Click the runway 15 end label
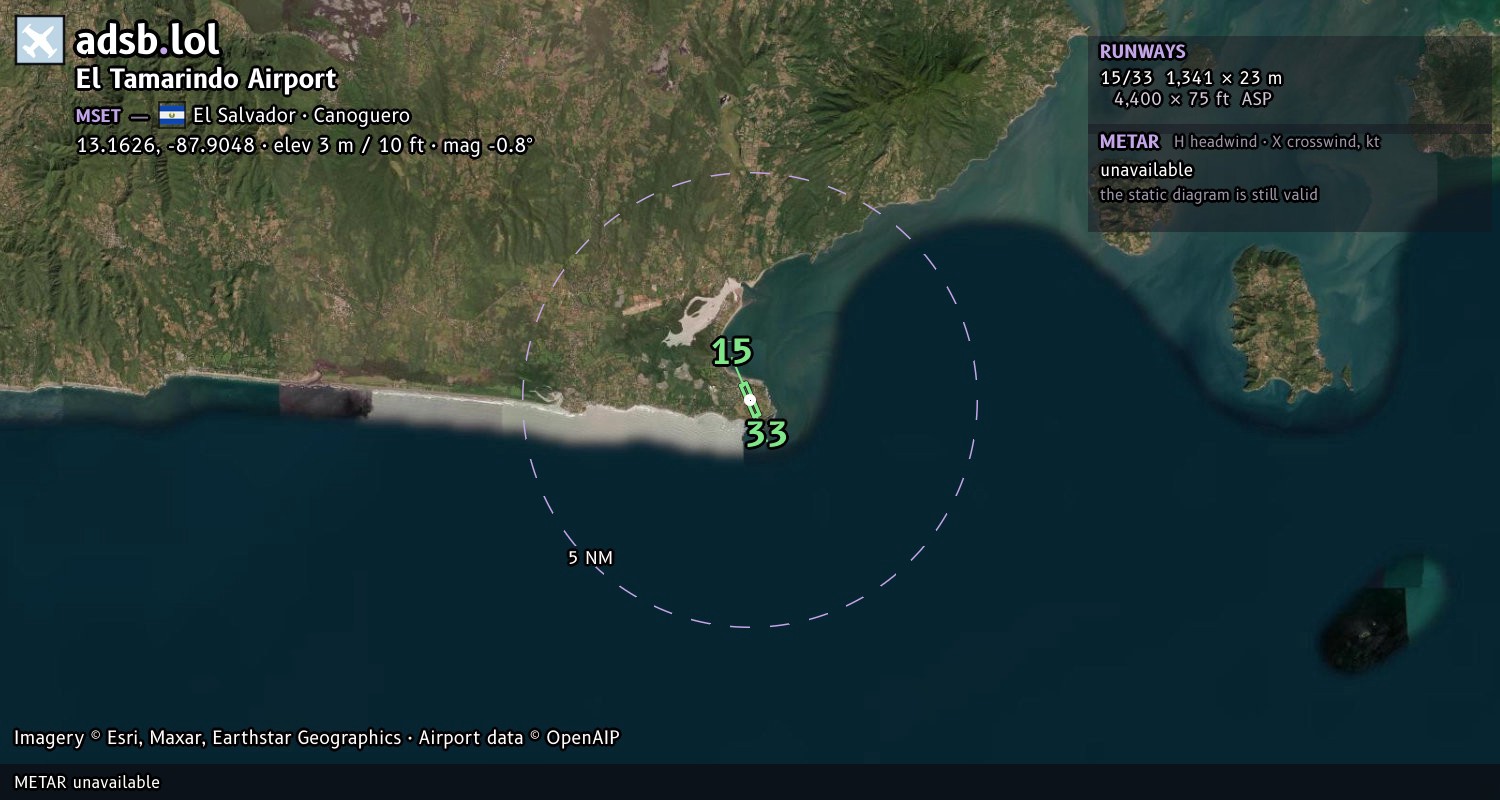 [x=732, y=352]
